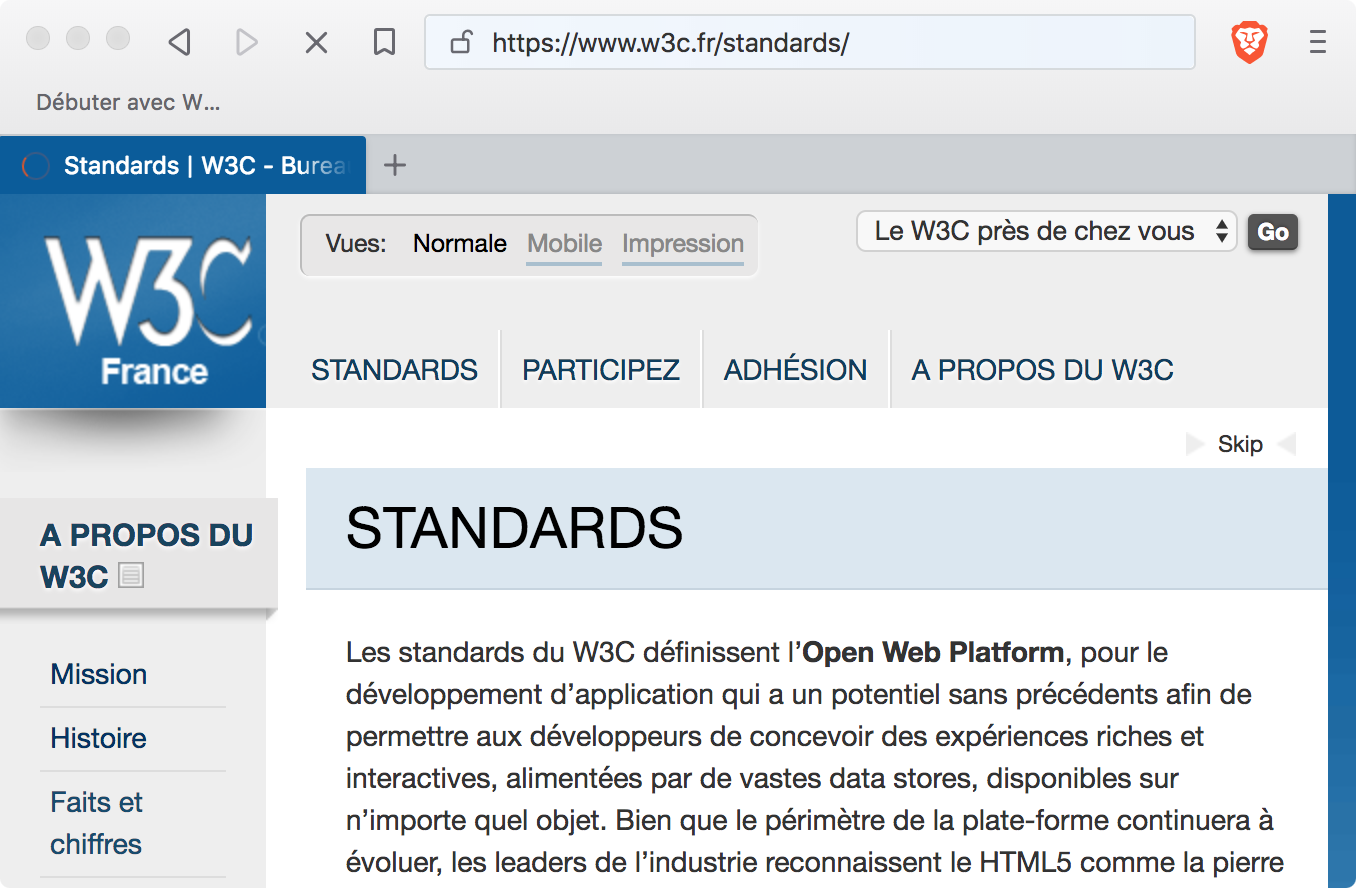Click the bold Open Web Platform text
Screen dimensions: 1356x888
click(x=933, y=653)
